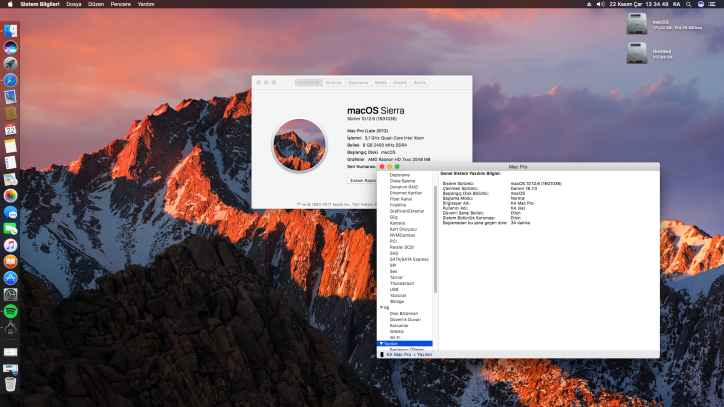This screenshot has height=407, width=724.
Task: Open Finder from the dock
Action: point(10,30)
